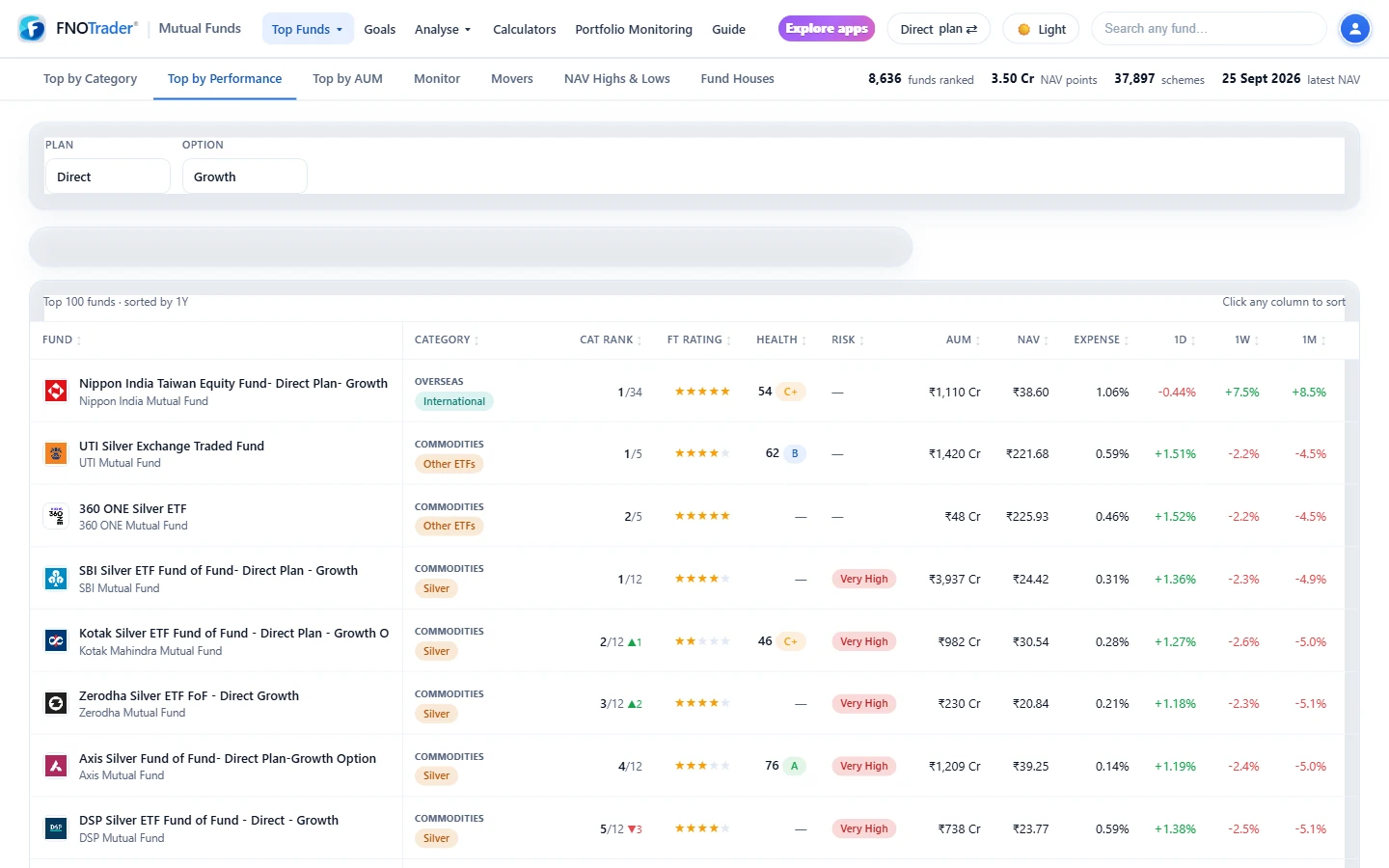
Task: Click the Zerodha Mutual Fund logo icon
Action: (56, 703)
